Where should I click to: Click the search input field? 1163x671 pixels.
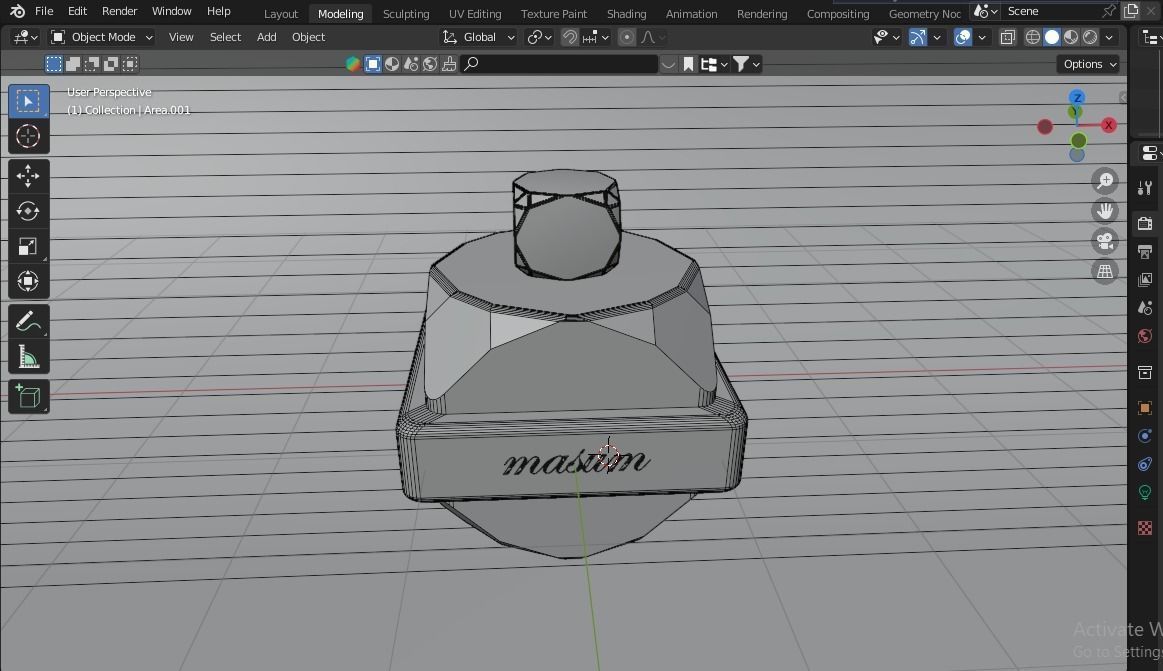pos(559,65)
